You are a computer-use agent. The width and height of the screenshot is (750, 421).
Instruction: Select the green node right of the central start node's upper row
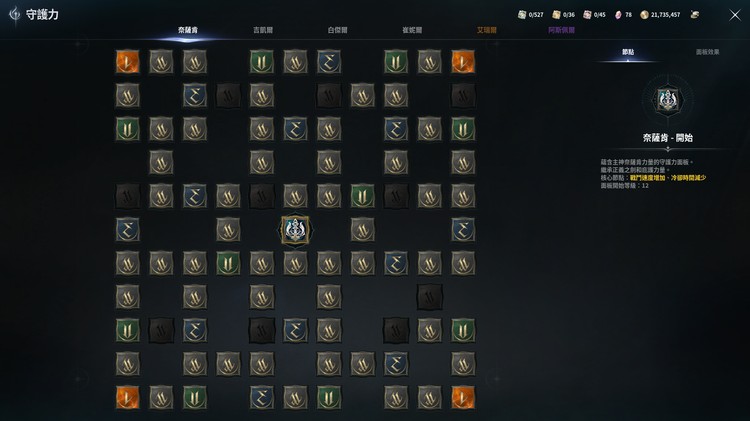(x=363, y=196)
